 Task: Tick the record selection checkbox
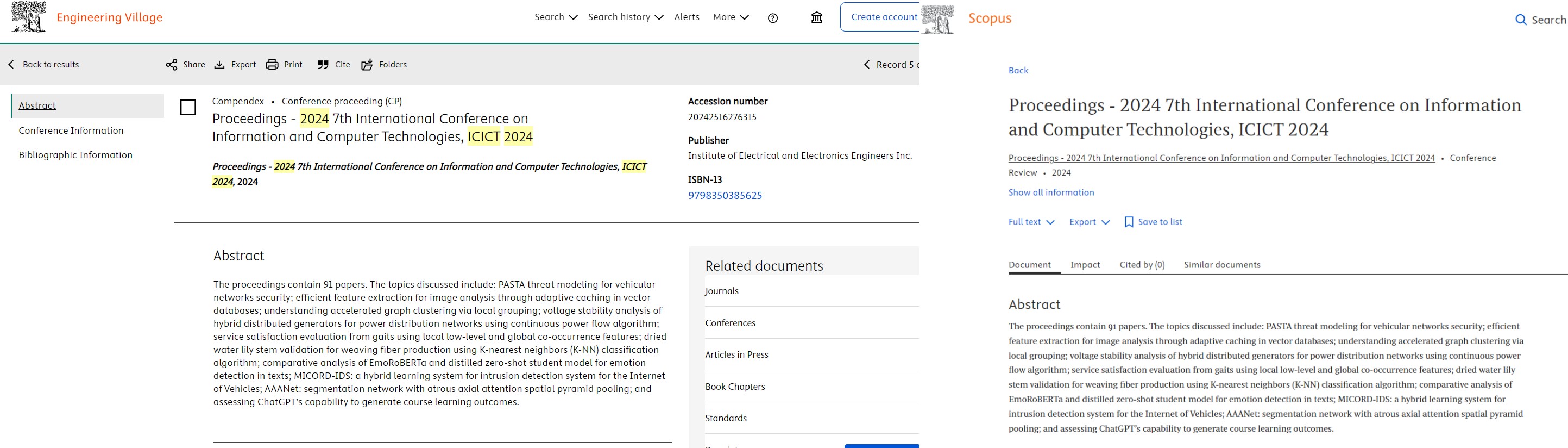[x=188, y=108]
